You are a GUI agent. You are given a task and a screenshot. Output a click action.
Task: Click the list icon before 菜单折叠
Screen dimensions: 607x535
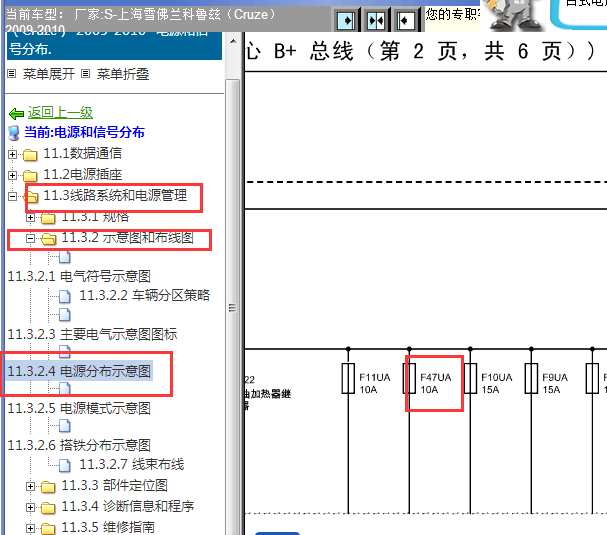(x=86, y=74)
